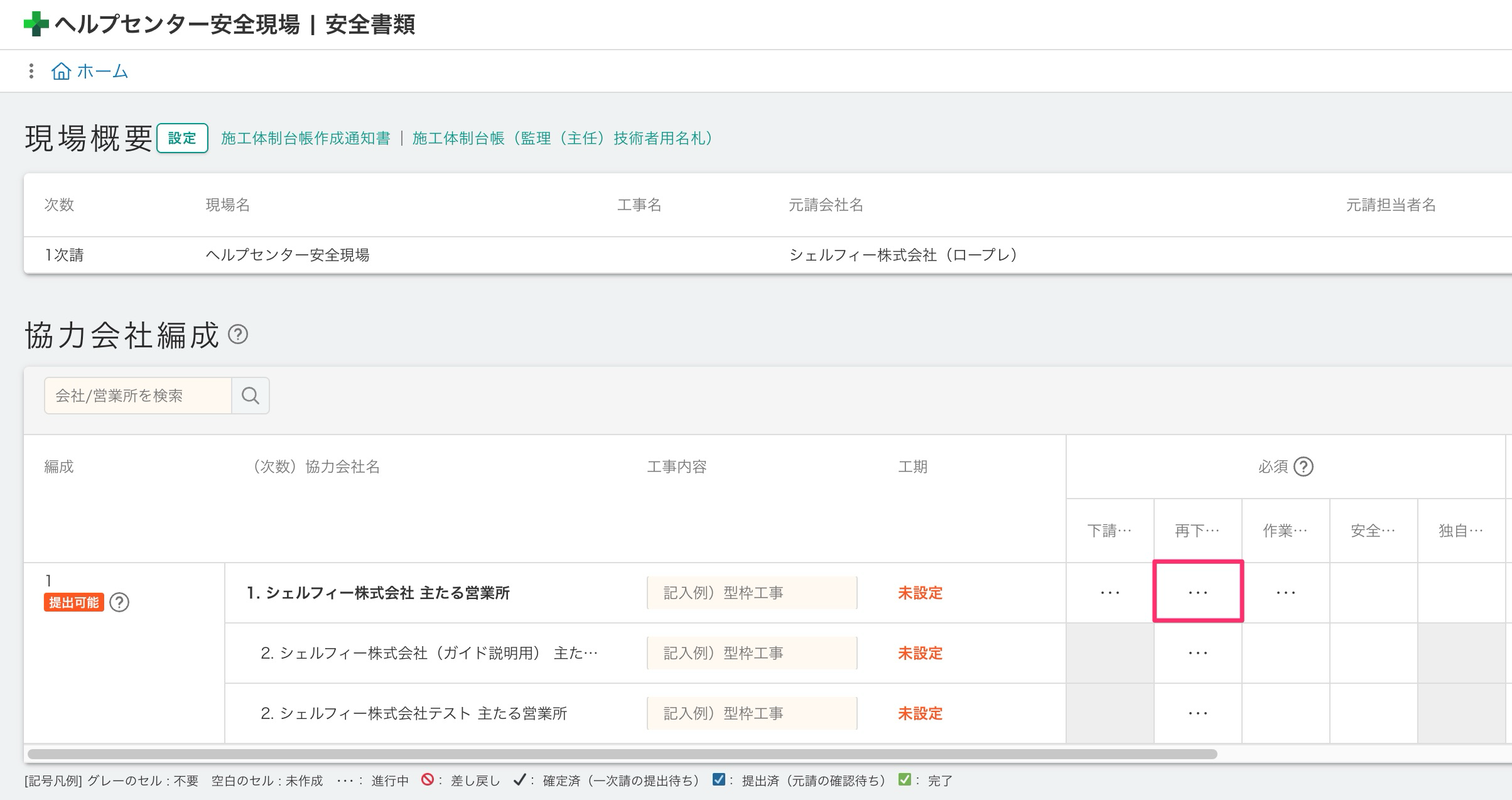The image size is (1512, 800).
Task: Open 下請… status cell in first row
Action: pyautogui.click(x=1110, y=592)
